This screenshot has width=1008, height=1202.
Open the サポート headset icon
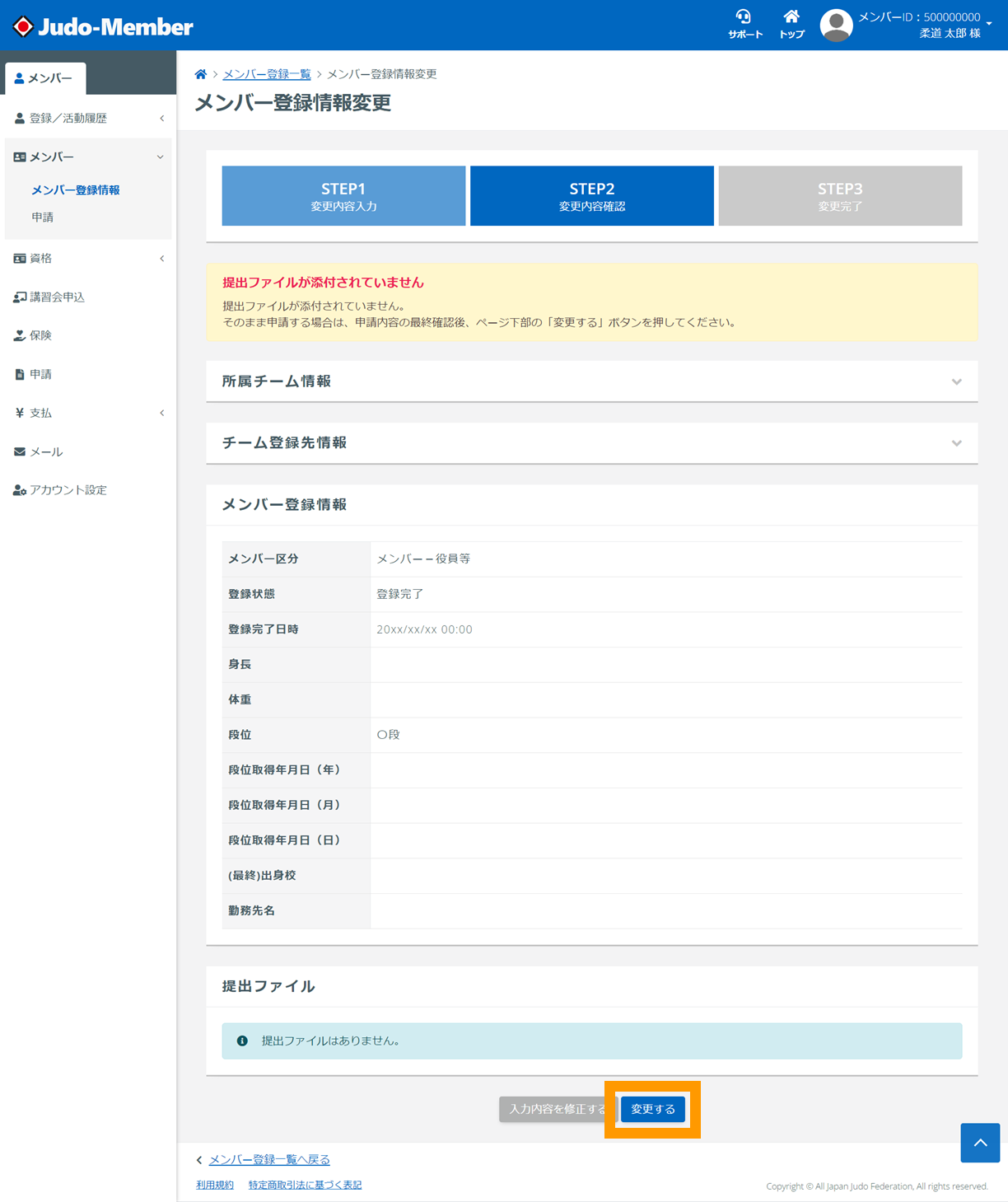coord(744,17)
